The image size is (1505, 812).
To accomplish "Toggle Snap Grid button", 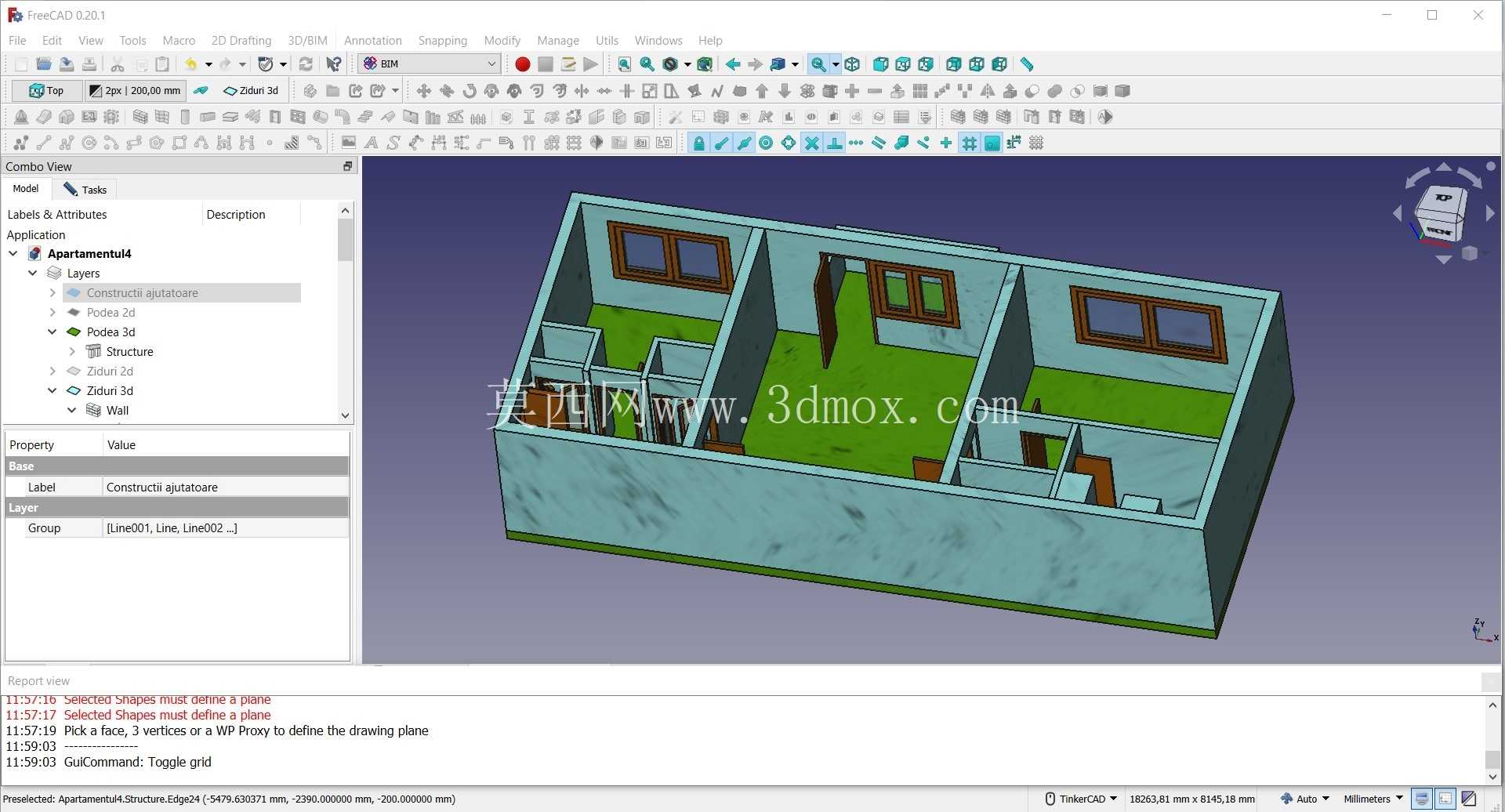I will click(970, 143).
